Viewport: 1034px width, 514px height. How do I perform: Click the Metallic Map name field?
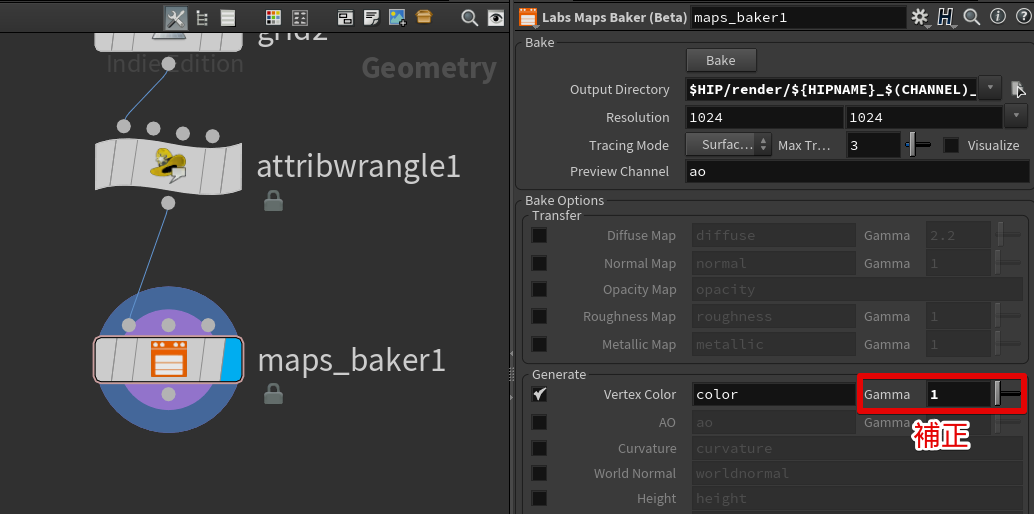point(774,344)
